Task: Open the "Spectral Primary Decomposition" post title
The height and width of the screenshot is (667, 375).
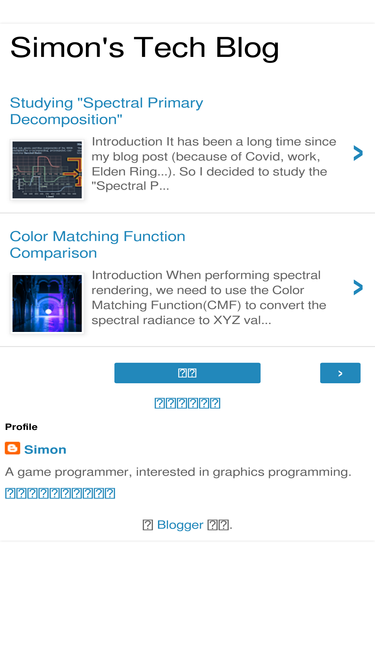Action: click(106, 111)
